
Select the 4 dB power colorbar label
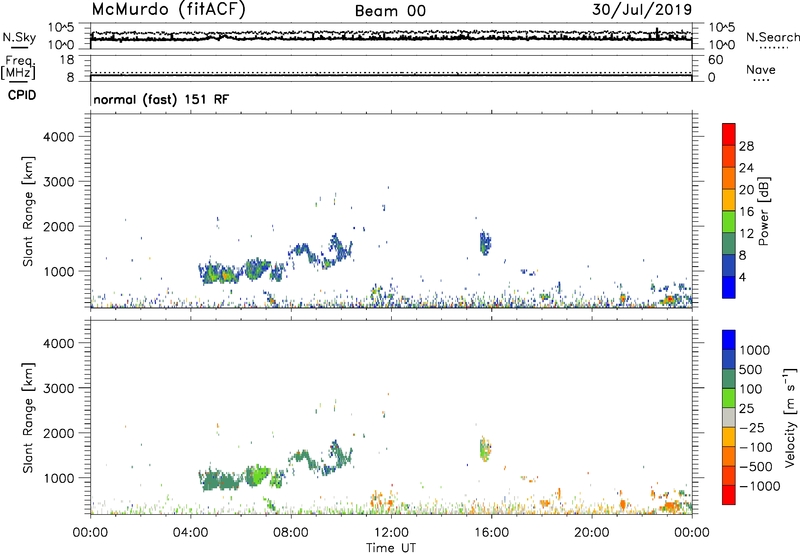click(743, 277)
